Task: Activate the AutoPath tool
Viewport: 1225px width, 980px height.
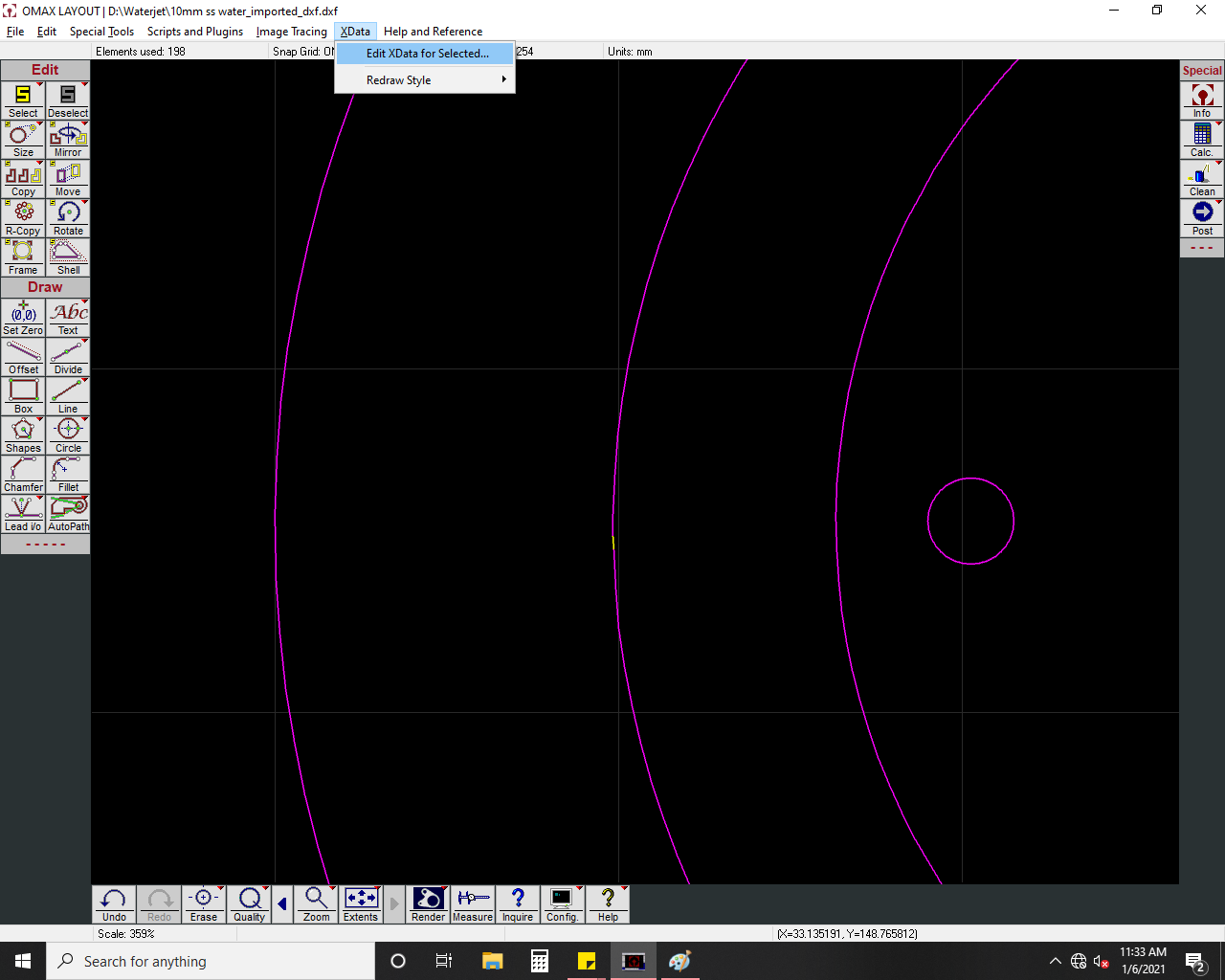Action: click(68, 514)
